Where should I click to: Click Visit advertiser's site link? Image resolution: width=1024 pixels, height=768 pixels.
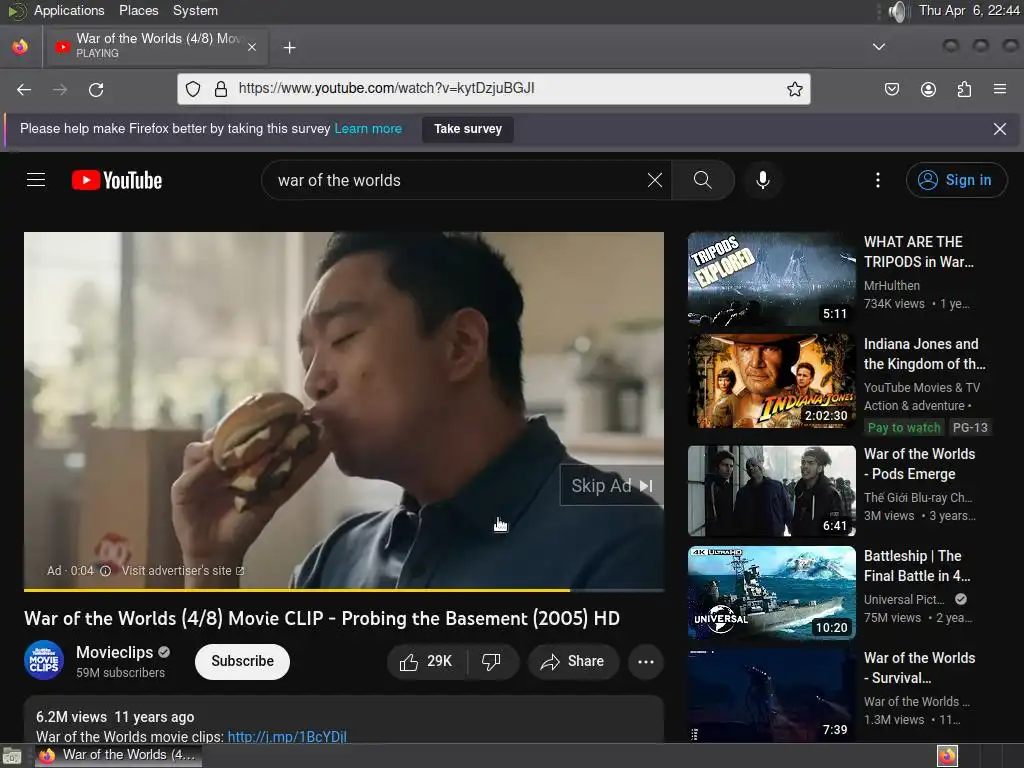[182, 571]
